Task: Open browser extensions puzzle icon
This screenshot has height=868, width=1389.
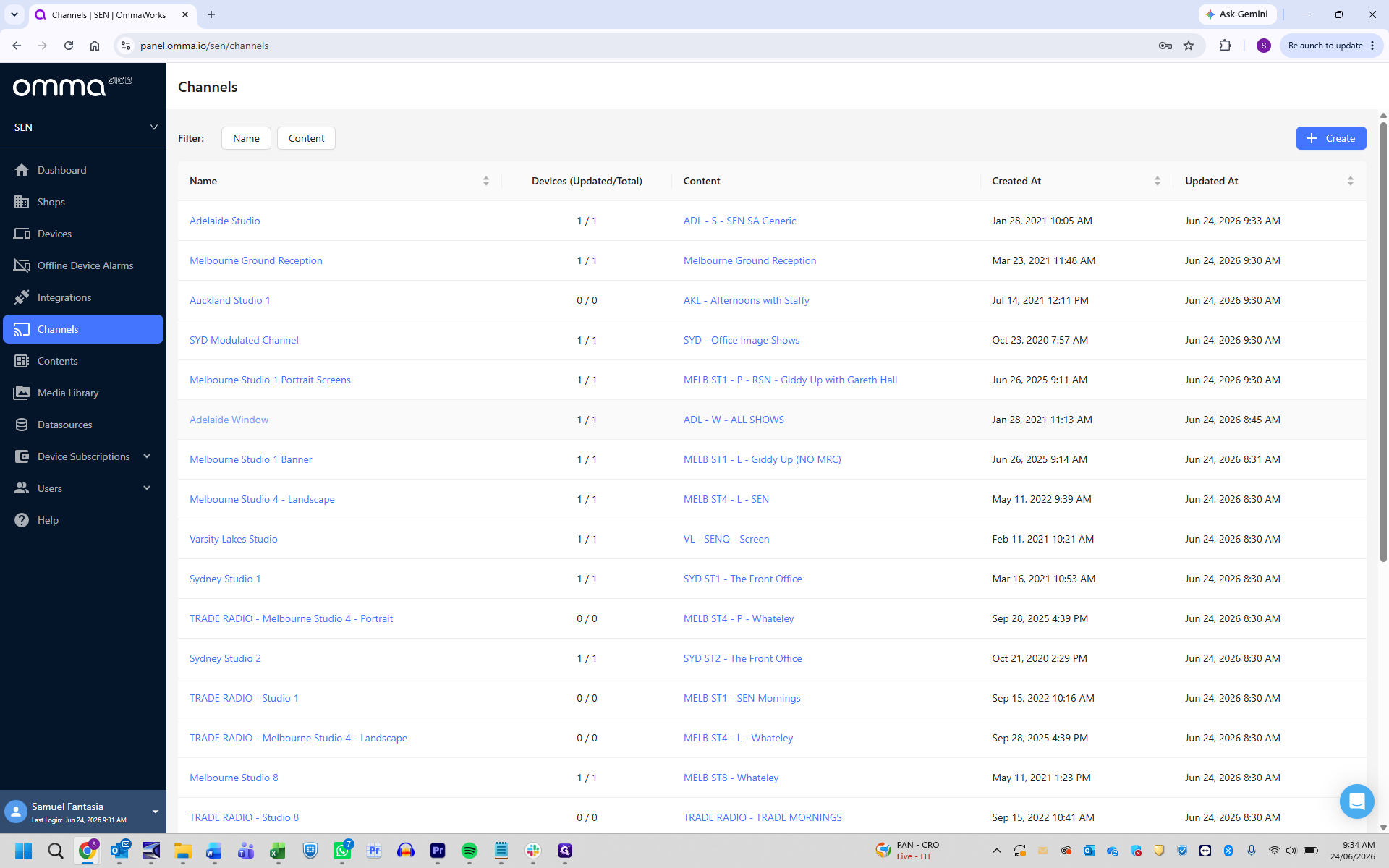Action: point(1225,46)
